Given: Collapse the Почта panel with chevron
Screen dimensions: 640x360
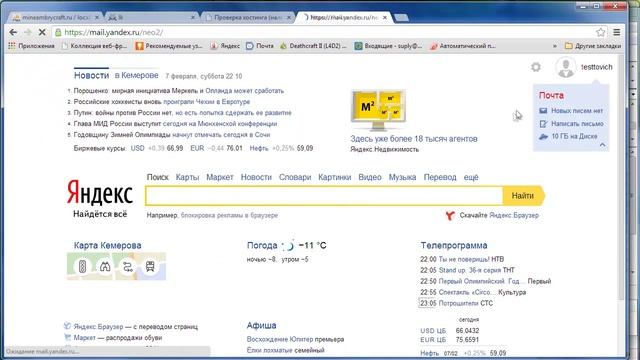Looking at the screenshot, I should [x=602, y=145].
